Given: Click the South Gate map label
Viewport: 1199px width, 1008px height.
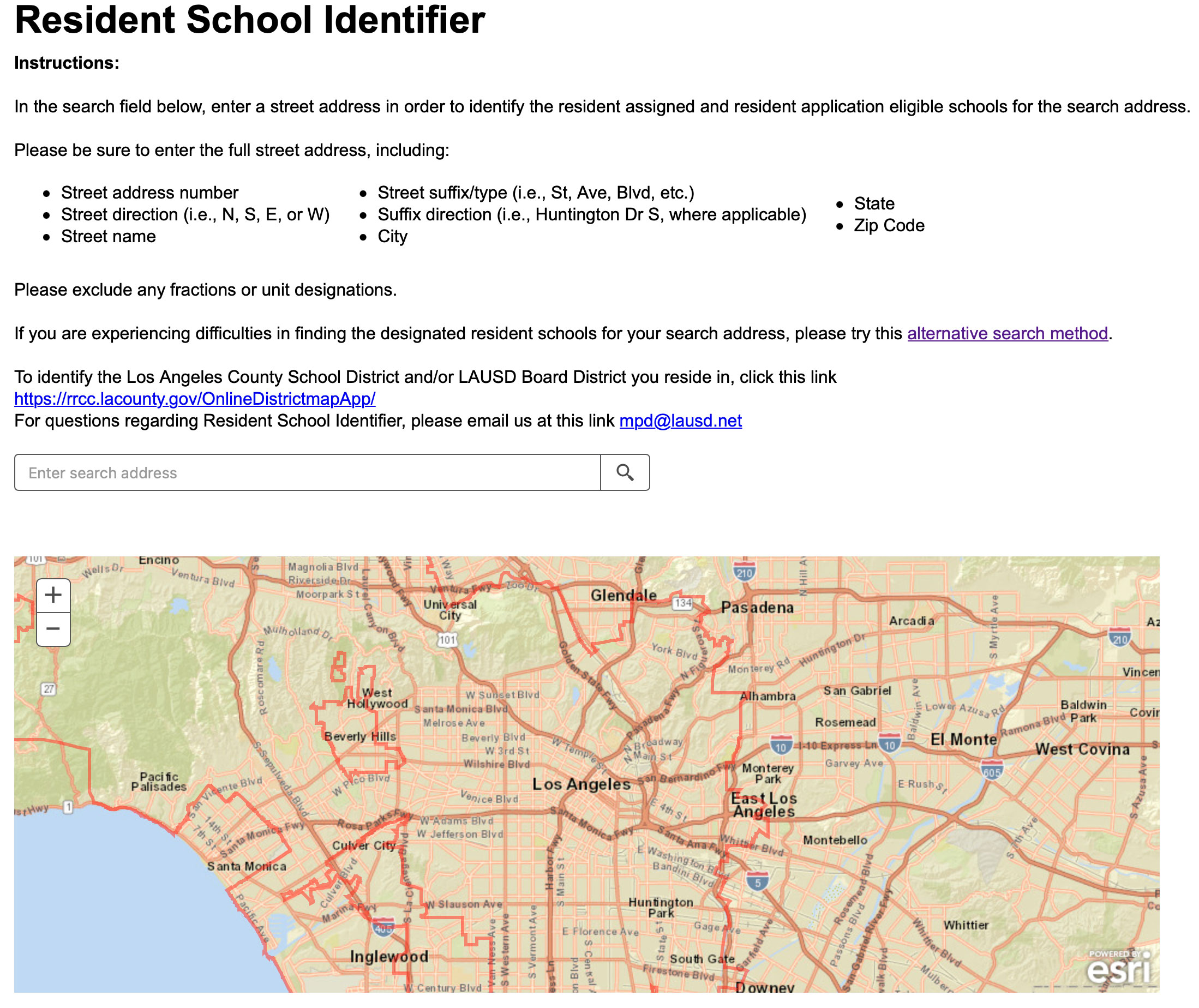Looking at the screenshot, I should (703, 959).
